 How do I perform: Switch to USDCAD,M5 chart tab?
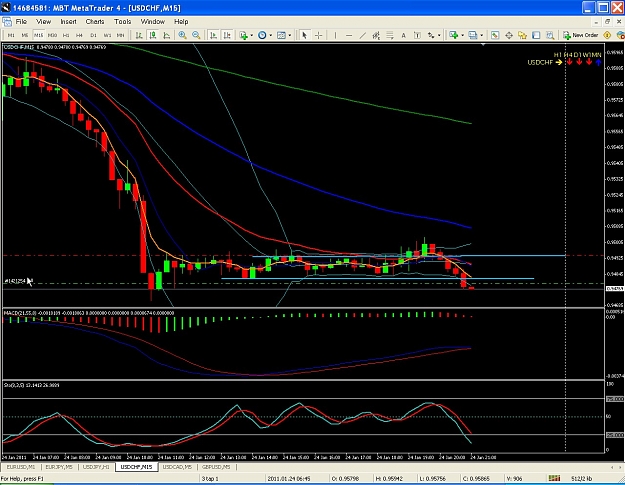pyautogui.click(x=177, y=467)
